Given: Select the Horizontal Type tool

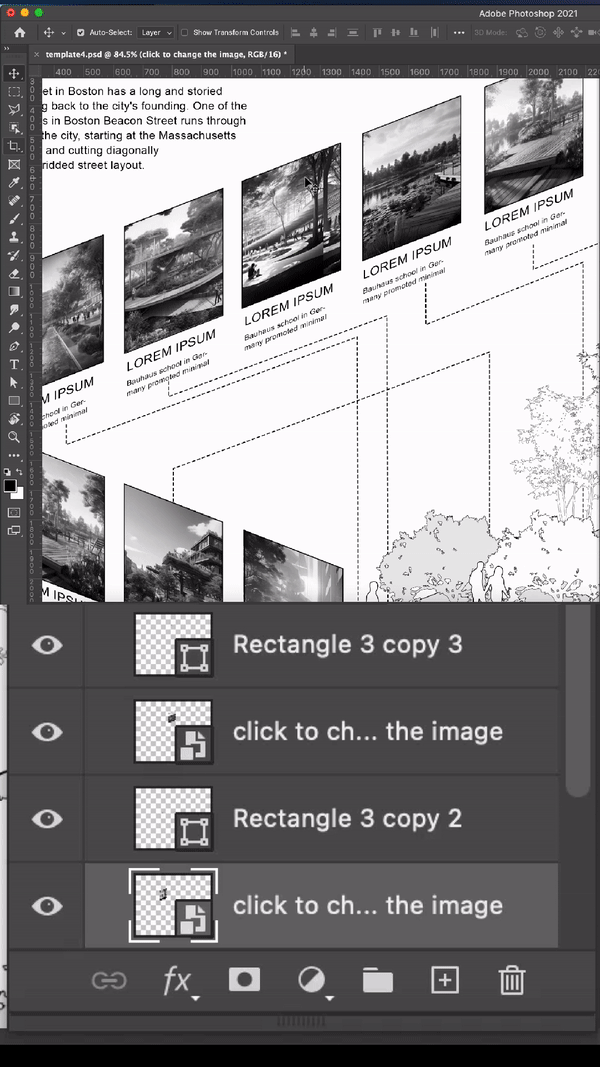Looking at the screenshot, I should (x=14, y=364).
